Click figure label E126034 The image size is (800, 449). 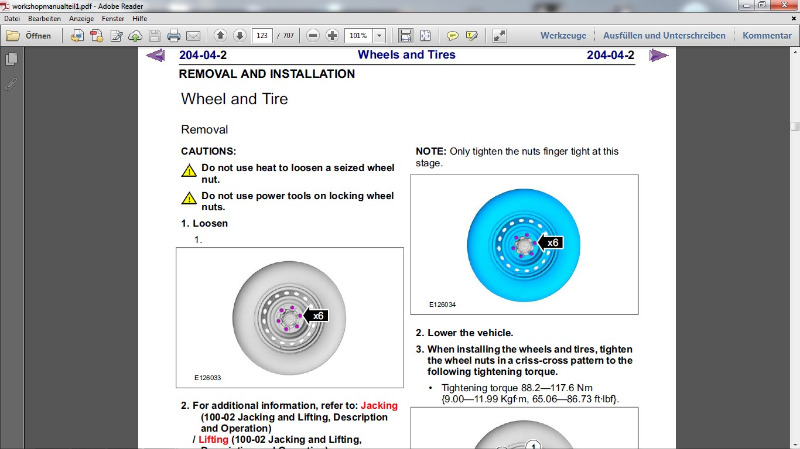[x=442, y=305]
